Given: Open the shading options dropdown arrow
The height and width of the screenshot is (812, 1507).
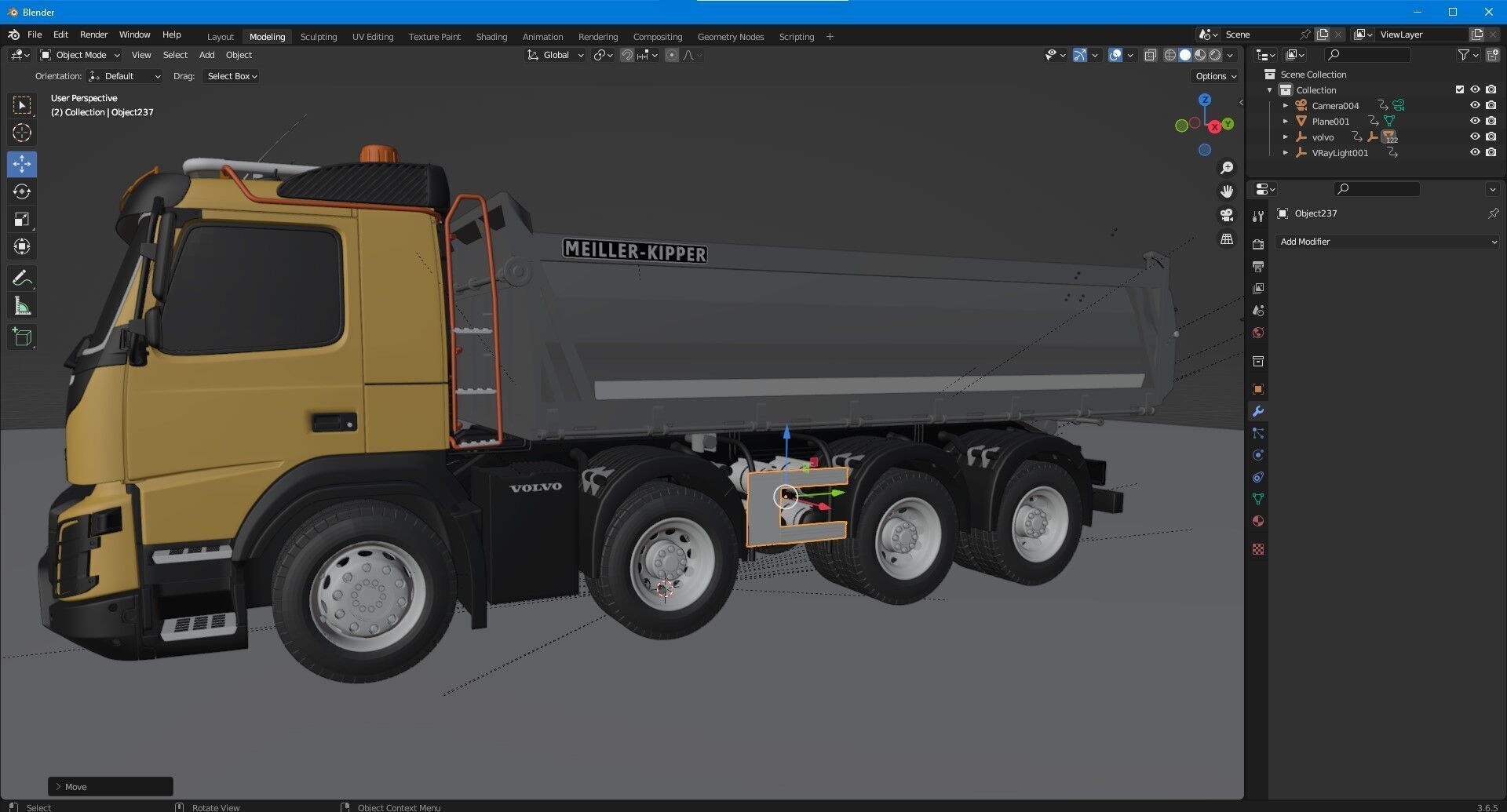Looking at the screenshot, I should (x=1231, y=55).
